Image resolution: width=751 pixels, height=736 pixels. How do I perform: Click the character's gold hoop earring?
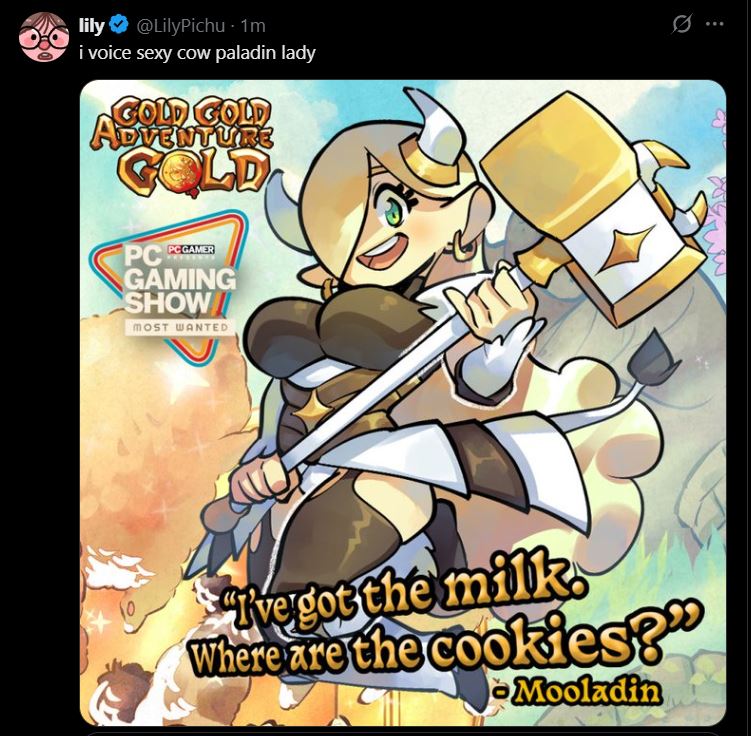460,245
